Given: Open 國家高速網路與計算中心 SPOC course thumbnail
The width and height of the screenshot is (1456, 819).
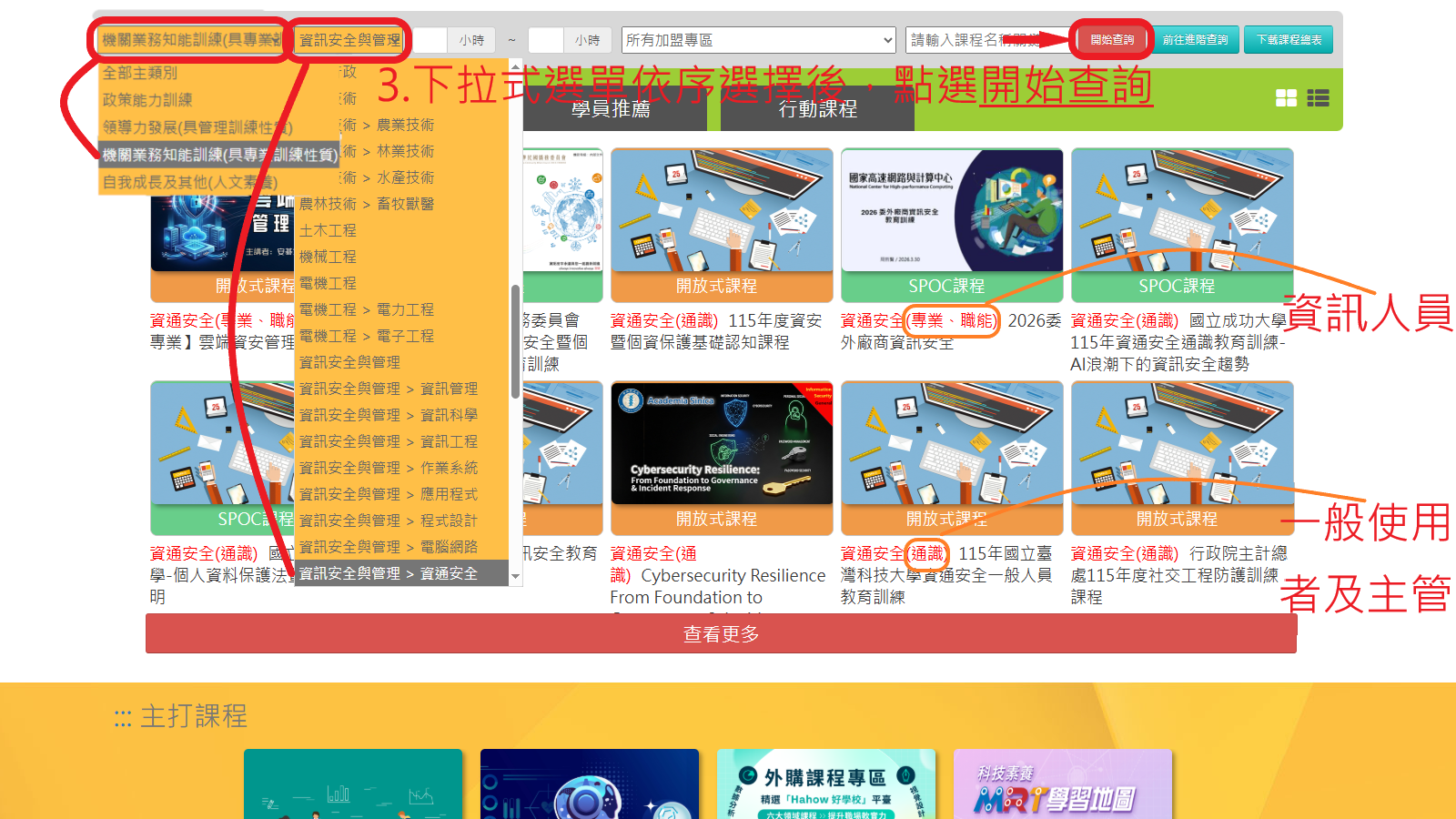Looking at the screenshot, I should pos(952,210).
